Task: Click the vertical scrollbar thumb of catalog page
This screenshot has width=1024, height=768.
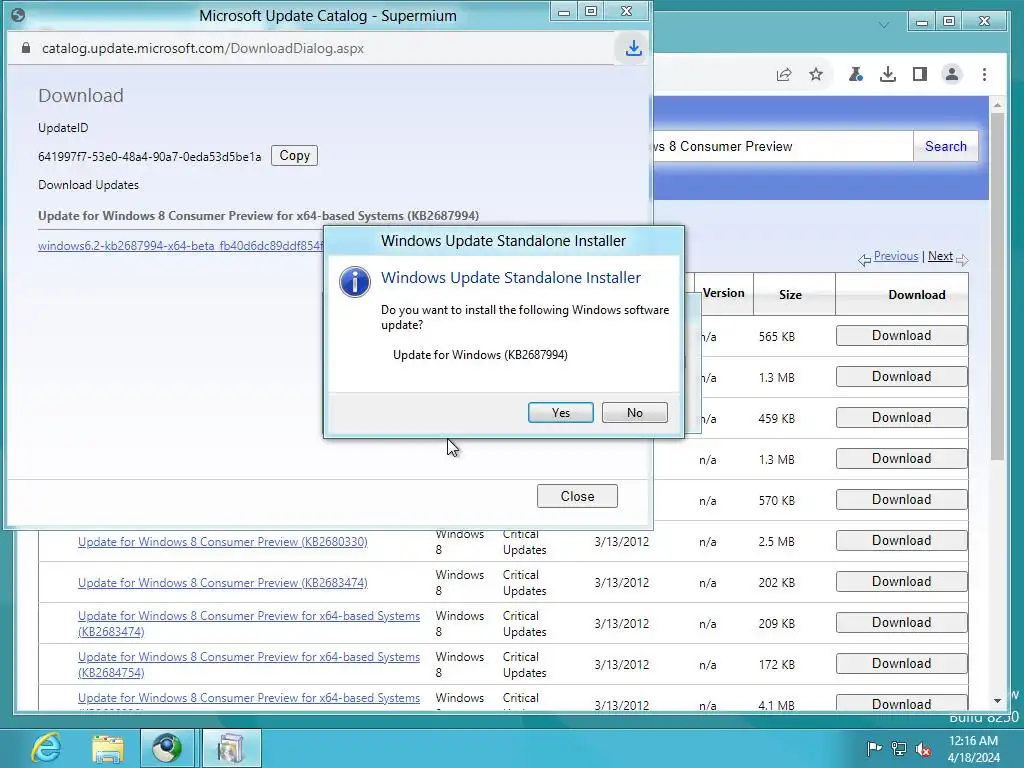Action: [997, 287]
